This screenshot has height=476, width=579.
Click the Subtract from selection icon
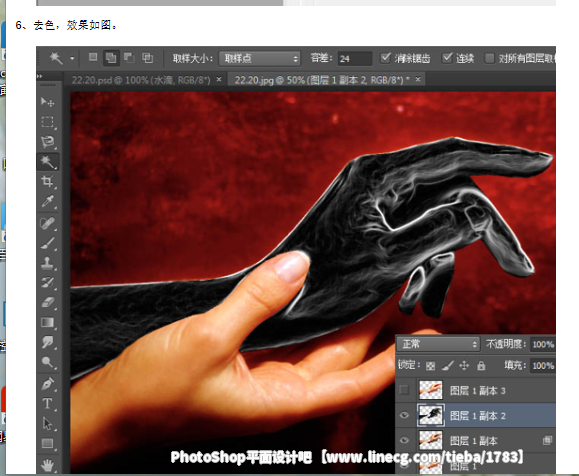129,58
